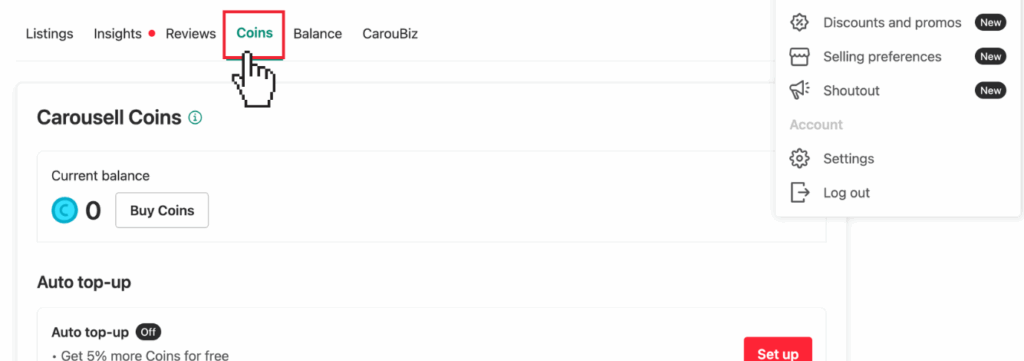1024x361 pixels.
Task: Open the Insights tab
Action: (118, 34)
